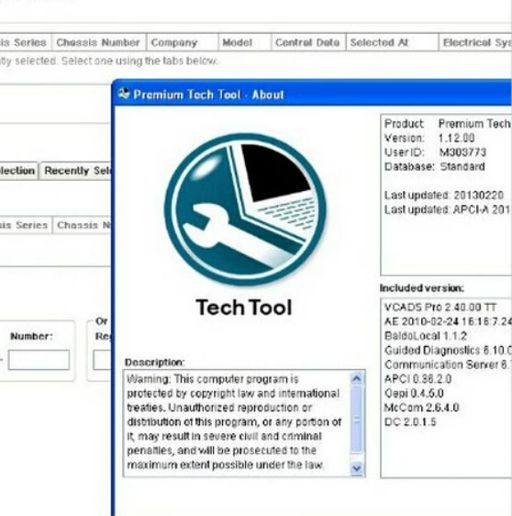Open the Selection tab beside Recently Selected

click(x=18, y=171)
